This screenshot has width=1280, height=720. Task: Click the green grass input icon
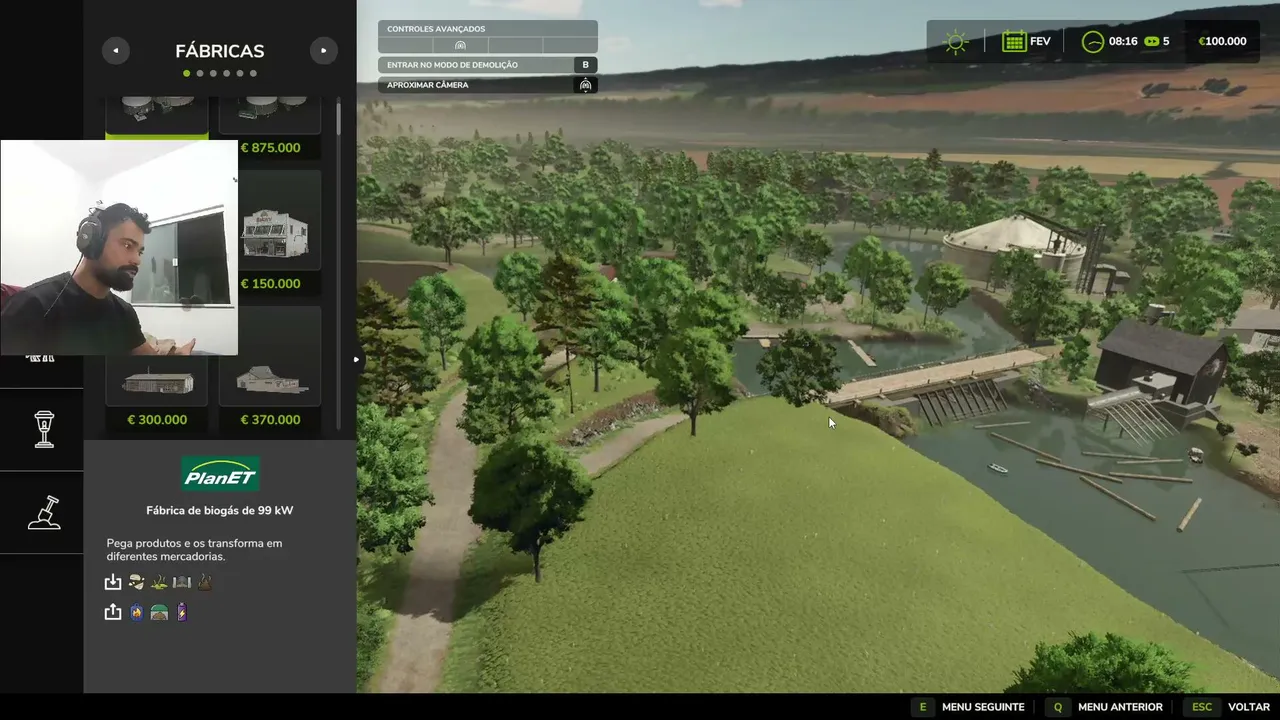pos(159,582)
